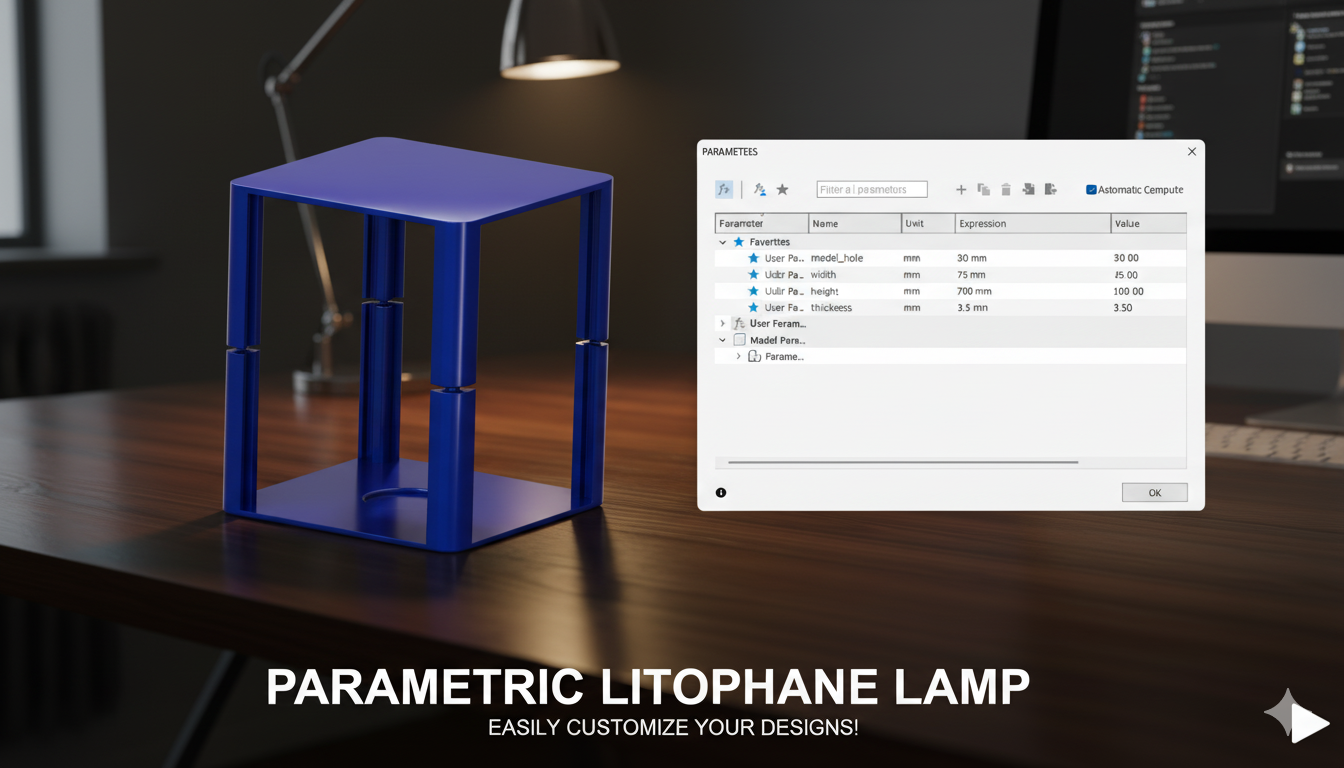The width and height of the screenshot is (1344, 768).
Task: Click the export parameters icon
Action: [x=1050, y=189]
